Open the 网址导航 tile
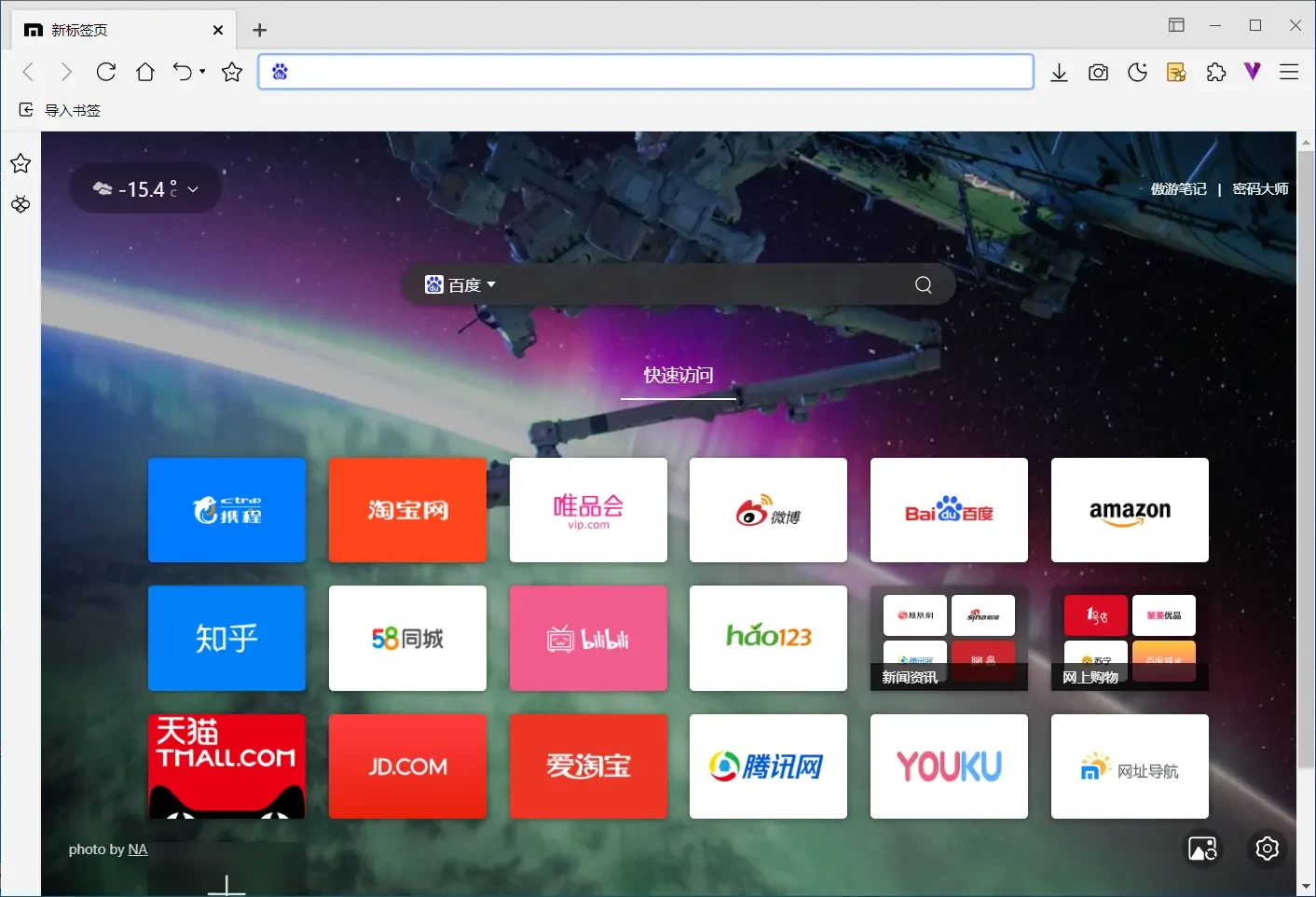Image resolution: width=1316 pixels, height=897 pixels. (x=1130, y=766)
